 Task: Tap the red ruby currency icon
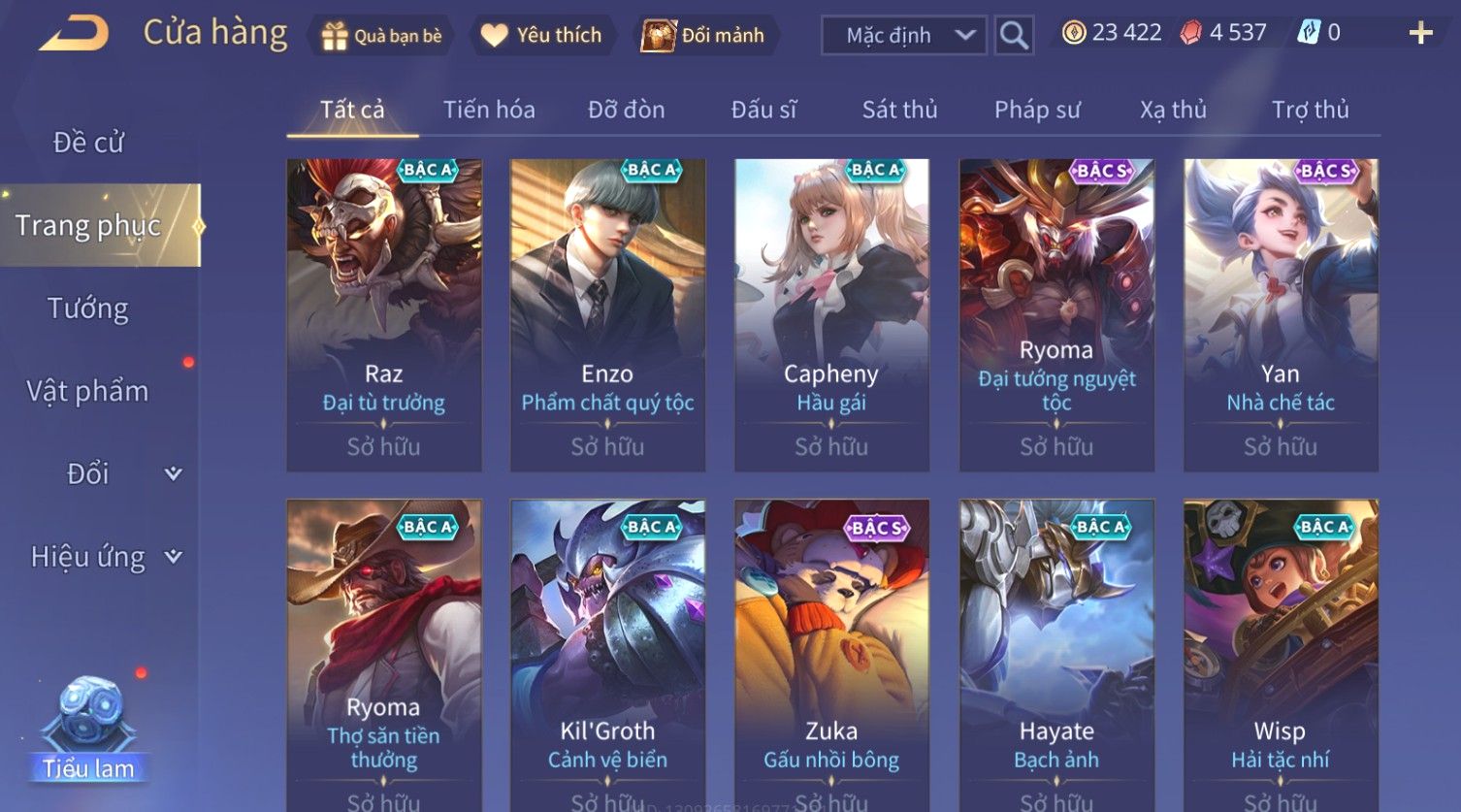pos(1190,33)
